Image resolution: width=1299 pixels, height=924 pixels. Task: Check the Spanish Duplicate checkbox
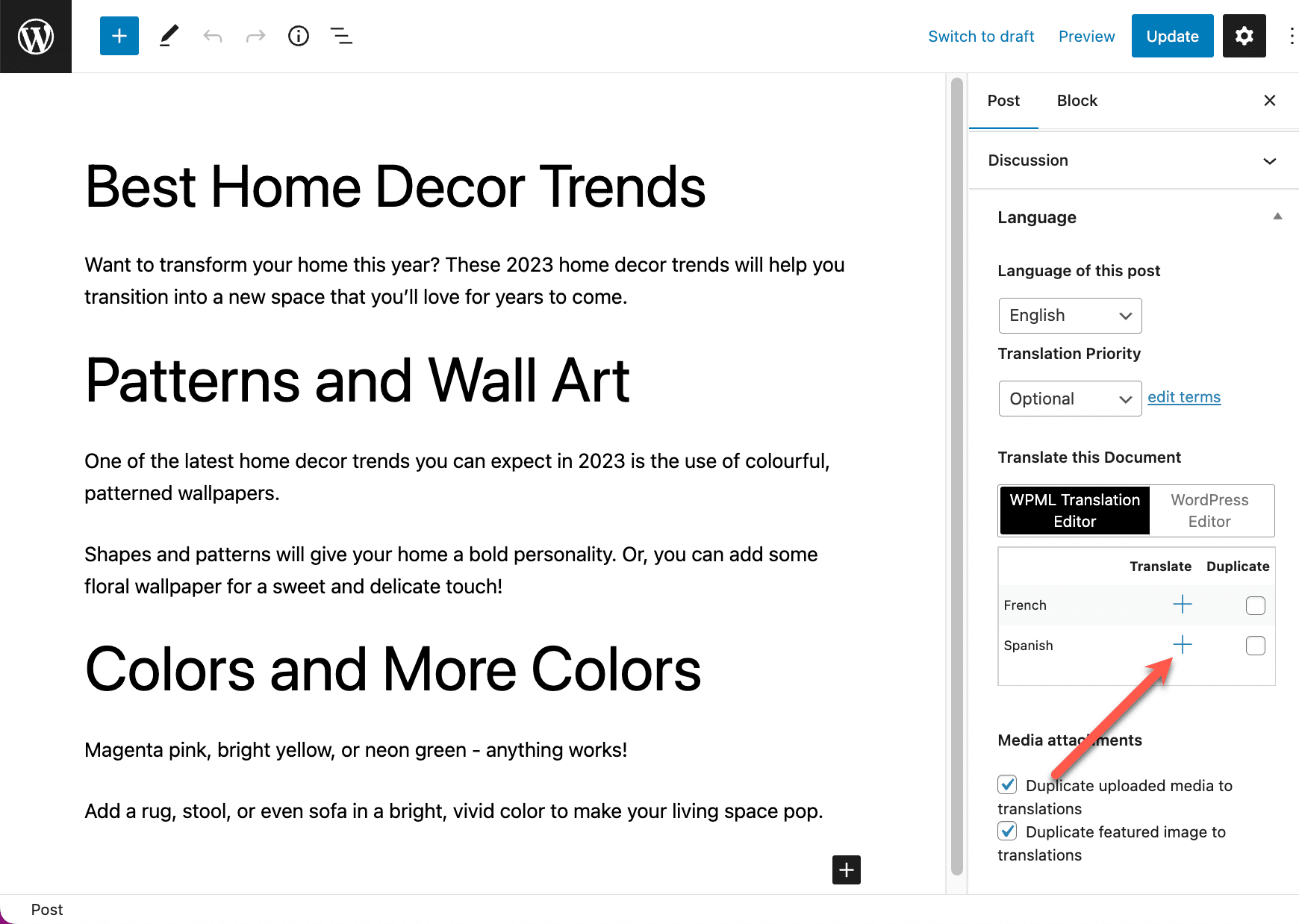[x=1255, y=646]
